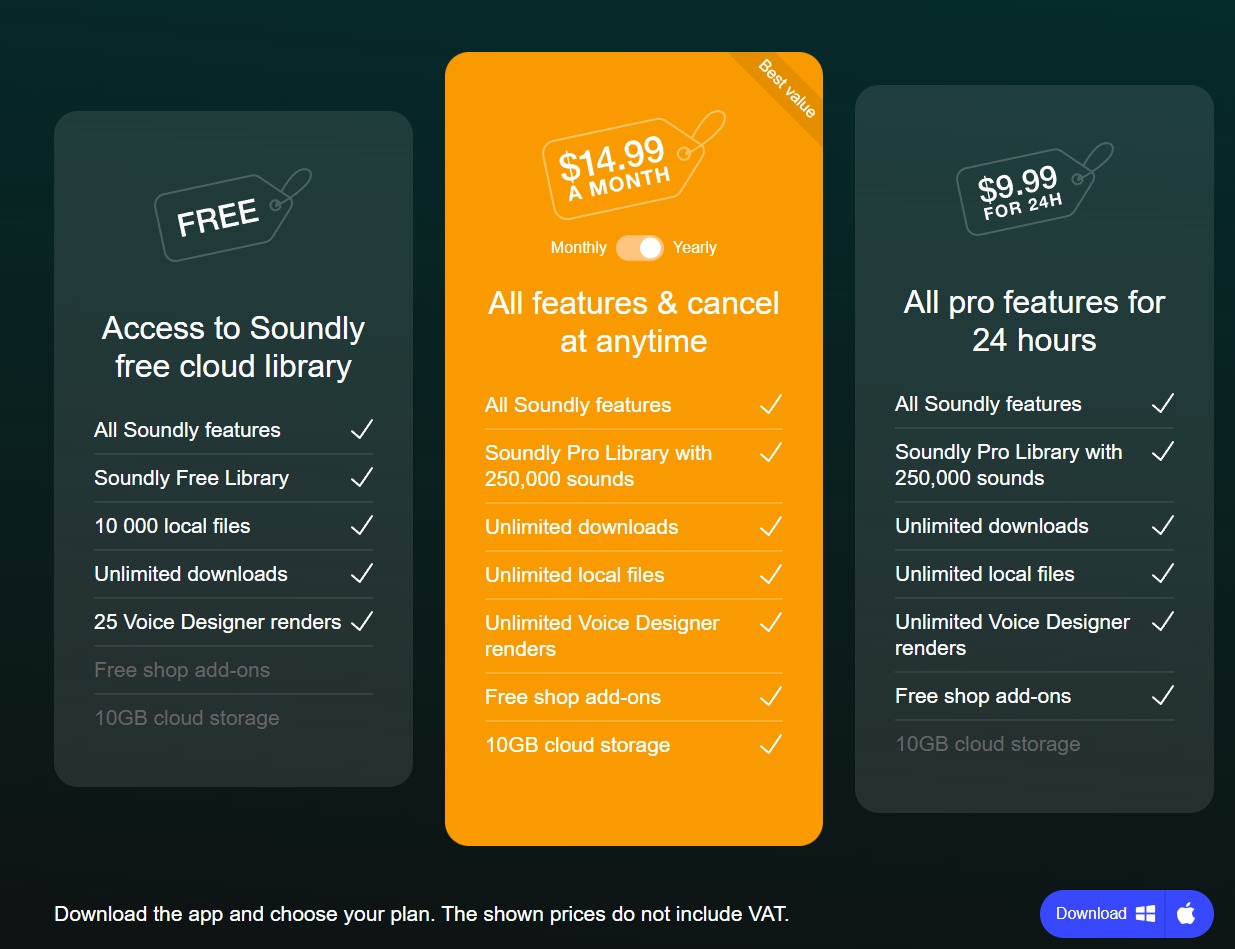Select the Monthly billing label

[x=578, y=248]
